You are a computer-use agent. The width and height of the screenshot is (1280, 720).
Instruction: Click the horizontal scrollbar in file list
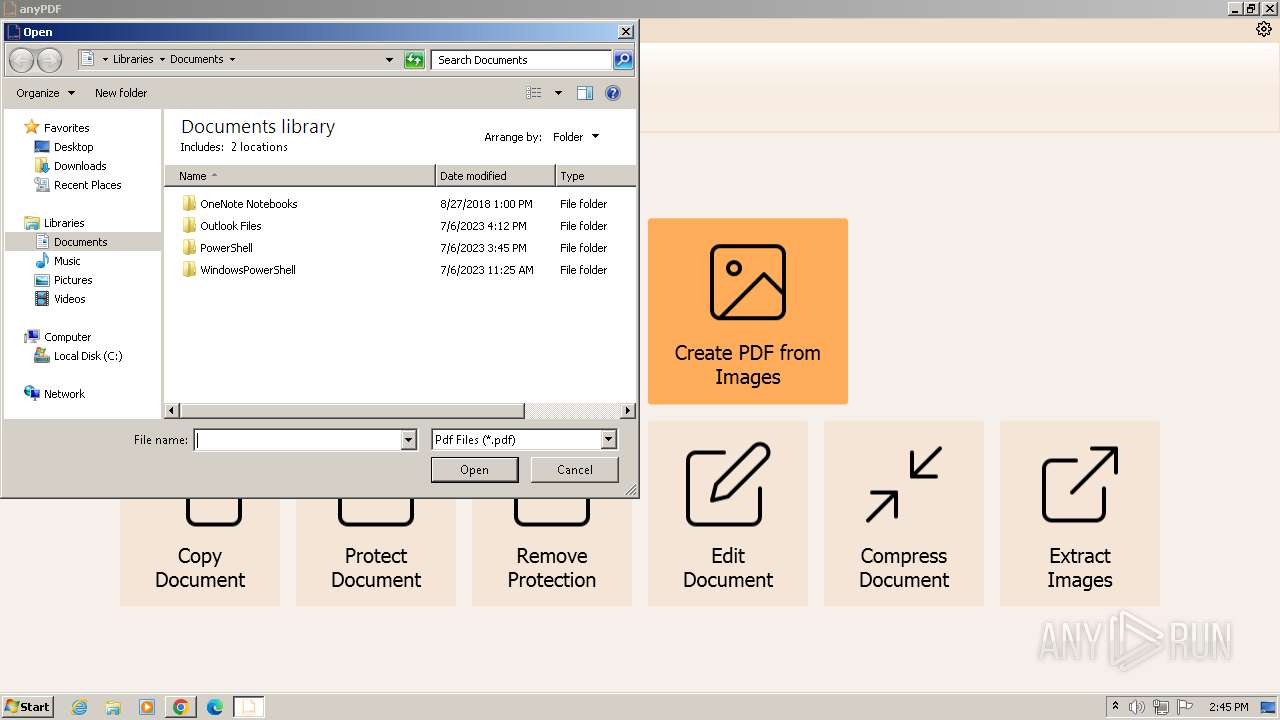point(352,411)
